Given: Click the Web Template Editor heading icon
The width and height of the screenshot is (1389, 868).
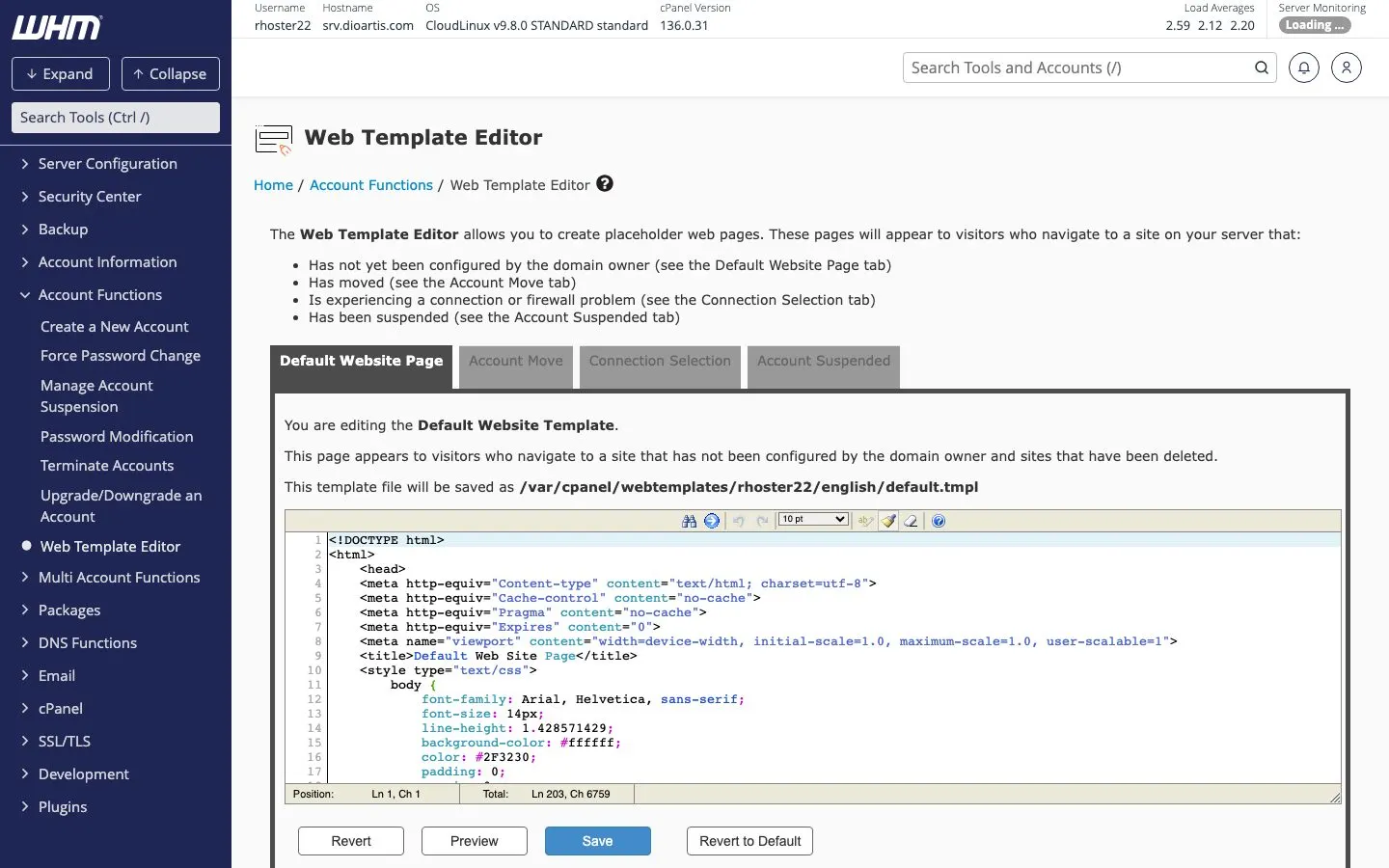Looking at the screenshot, I should (274, 140).
